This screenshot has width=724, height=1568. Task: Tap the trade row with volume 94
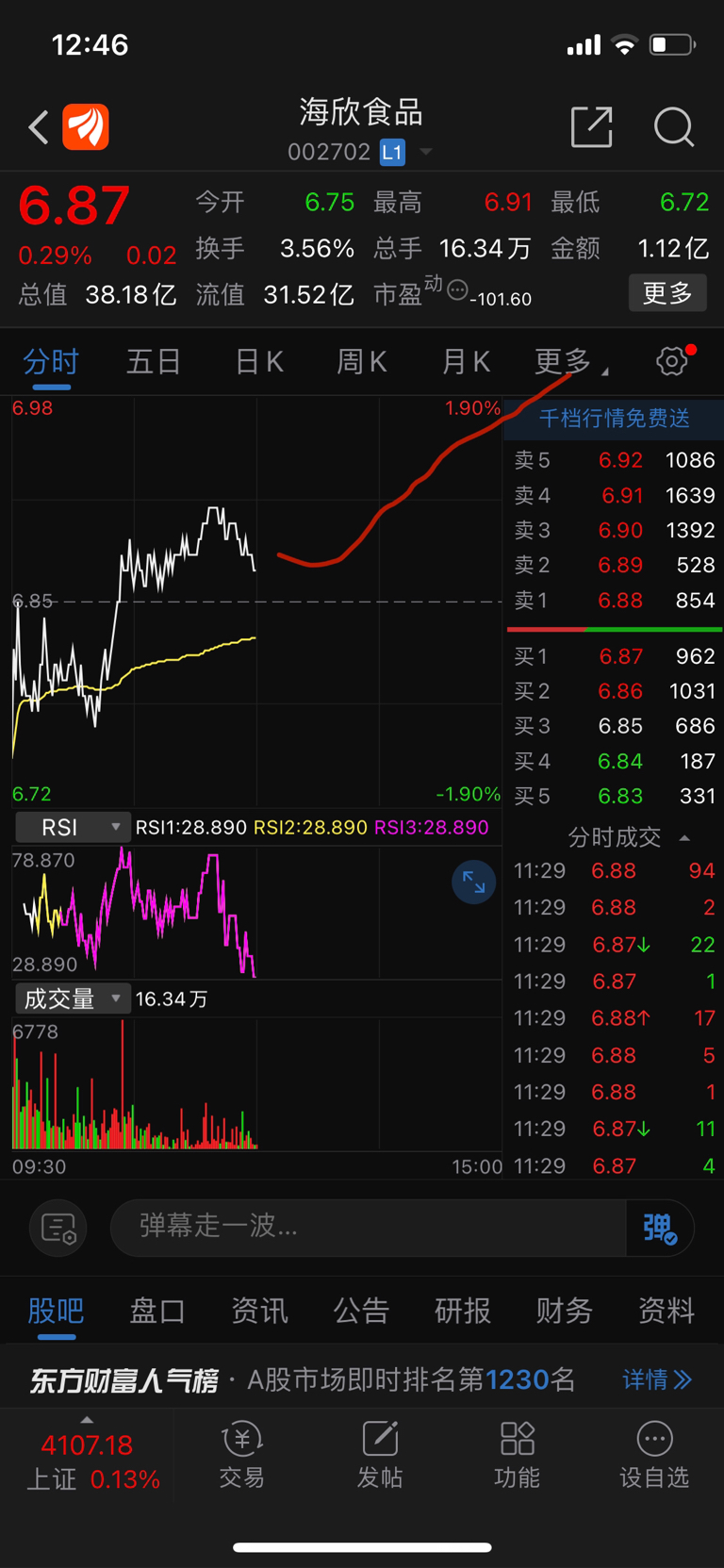(x=614, y=870)
